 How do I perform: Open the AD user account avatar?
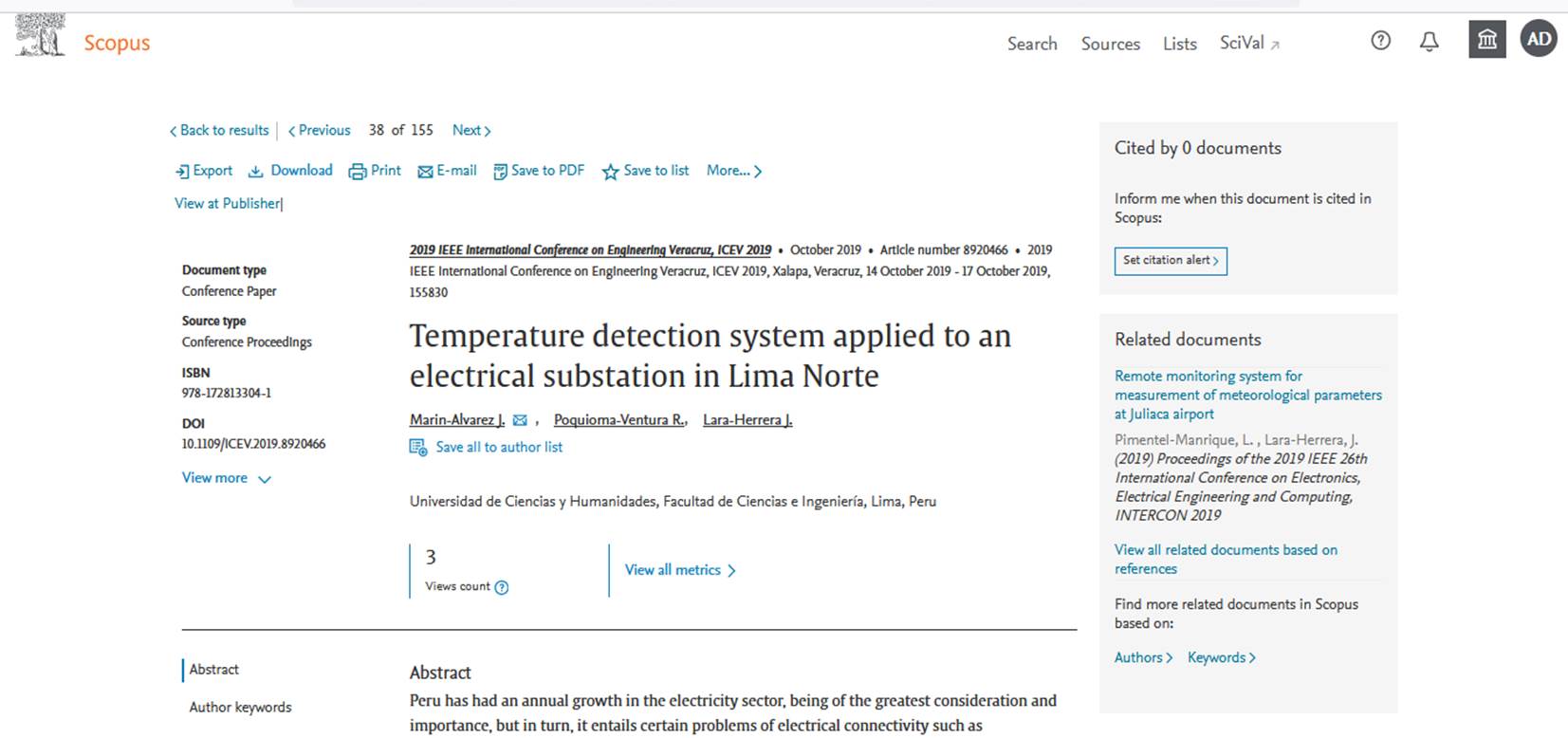pos(1539,39)
